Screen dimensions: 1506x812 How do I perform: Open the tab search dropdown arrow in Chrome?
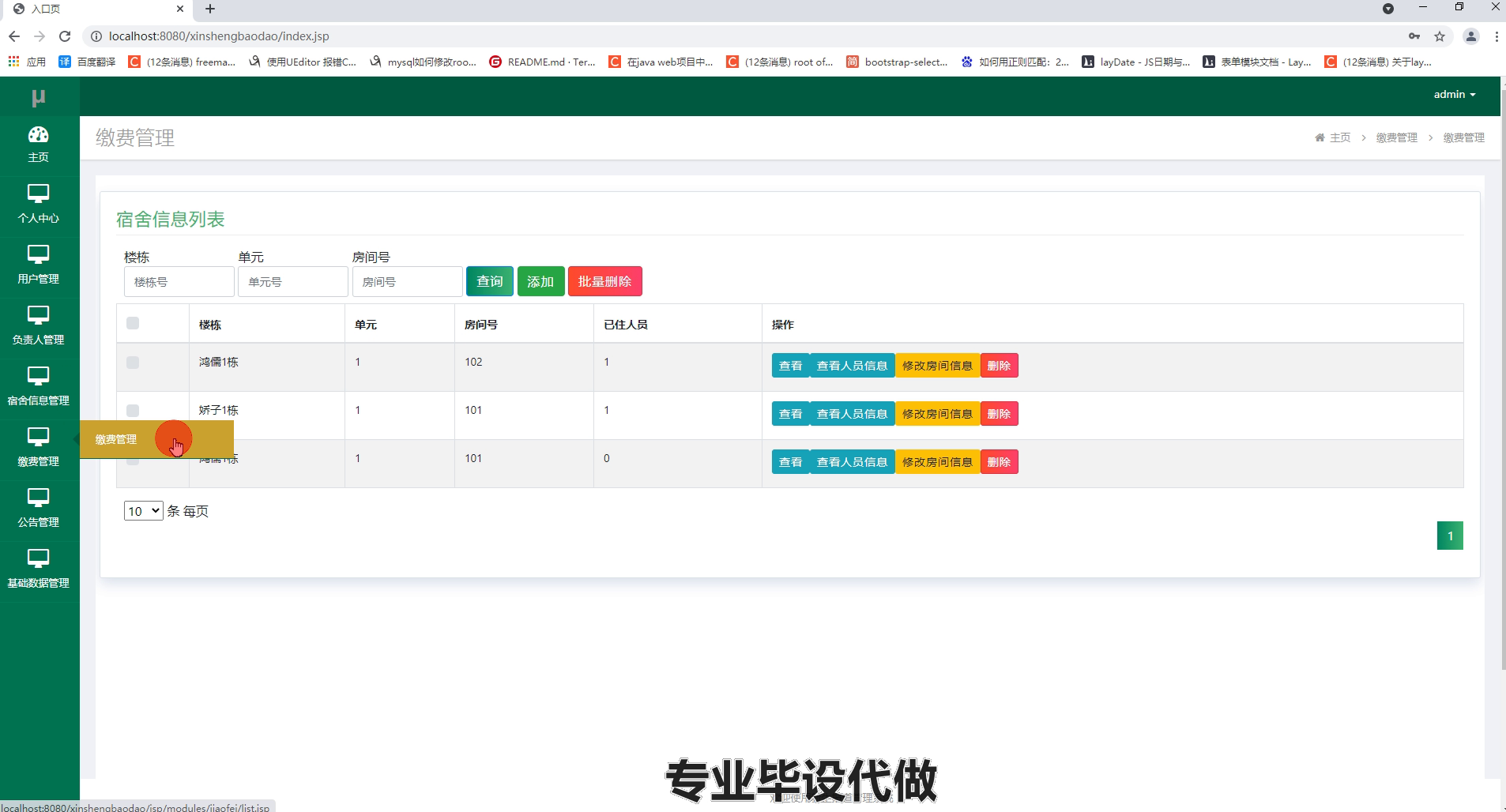coord(1388,9)
